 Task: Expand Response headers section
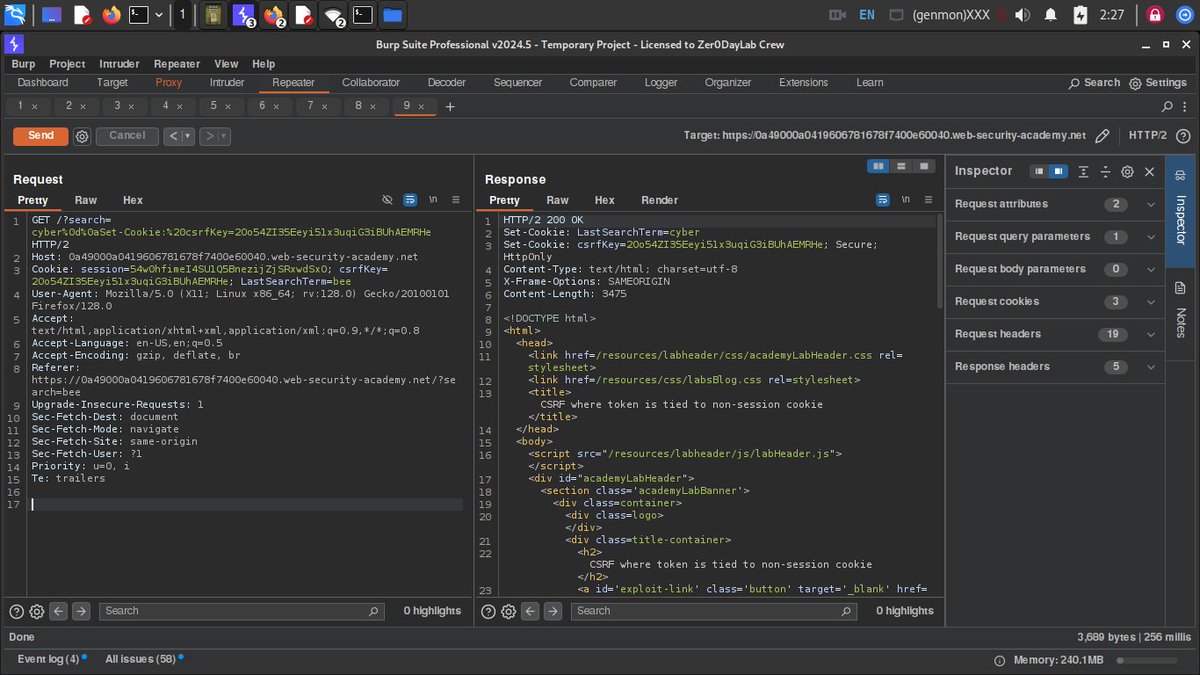point(1055,367)
